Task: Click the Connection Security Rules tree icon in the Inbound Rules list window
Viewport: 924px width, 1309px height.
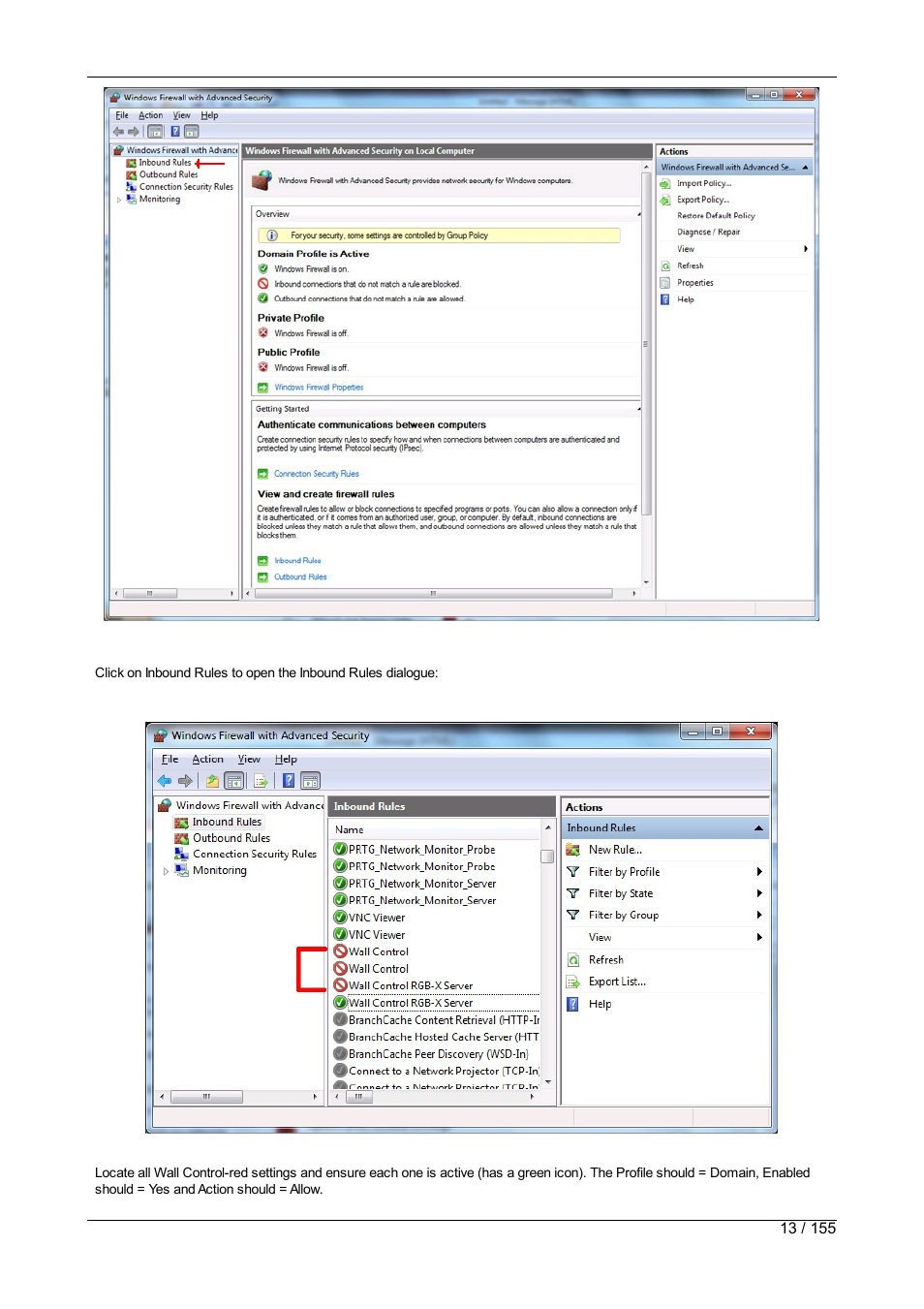Action: click(181, 854)
